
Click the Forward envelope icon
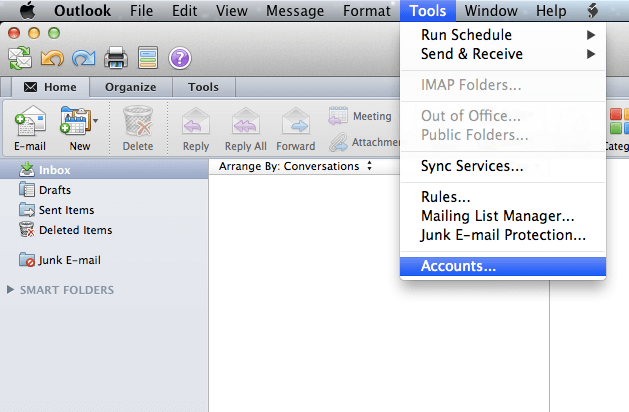296,128
